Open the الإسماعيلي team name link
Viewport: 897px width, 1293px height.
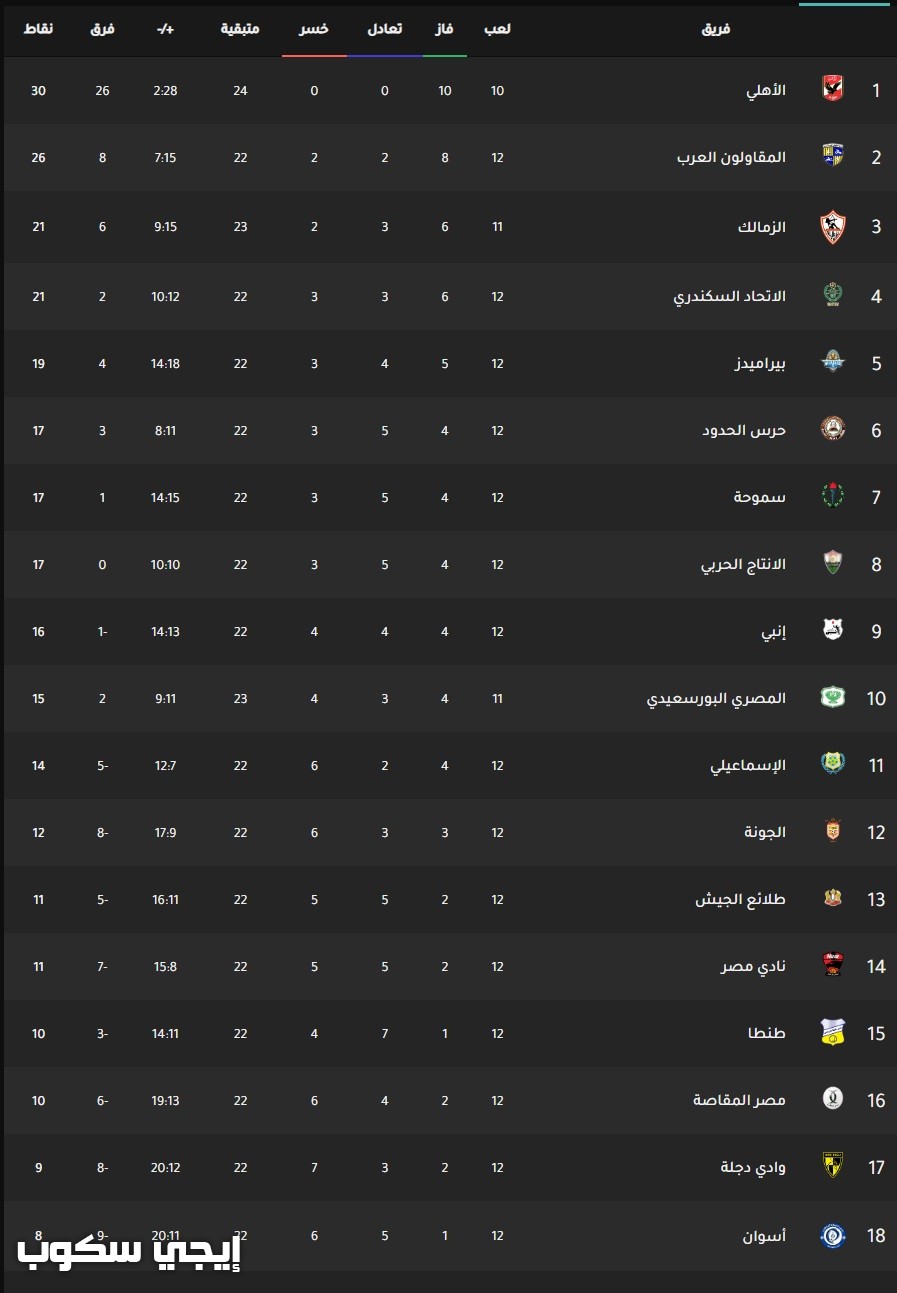748,766
